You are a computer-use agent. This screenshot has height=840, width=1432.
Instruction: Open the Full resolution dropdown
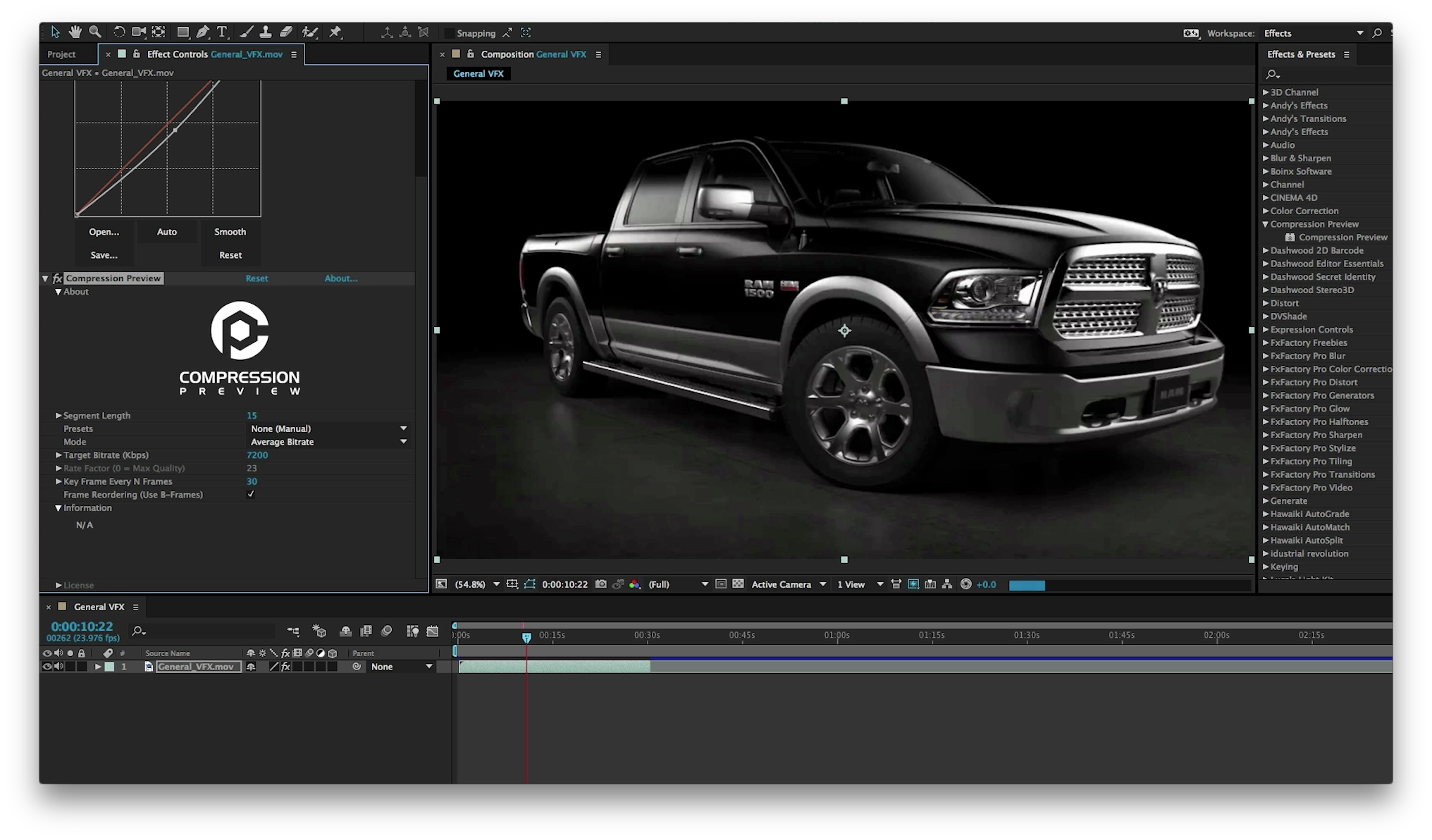tap(678, 584)
